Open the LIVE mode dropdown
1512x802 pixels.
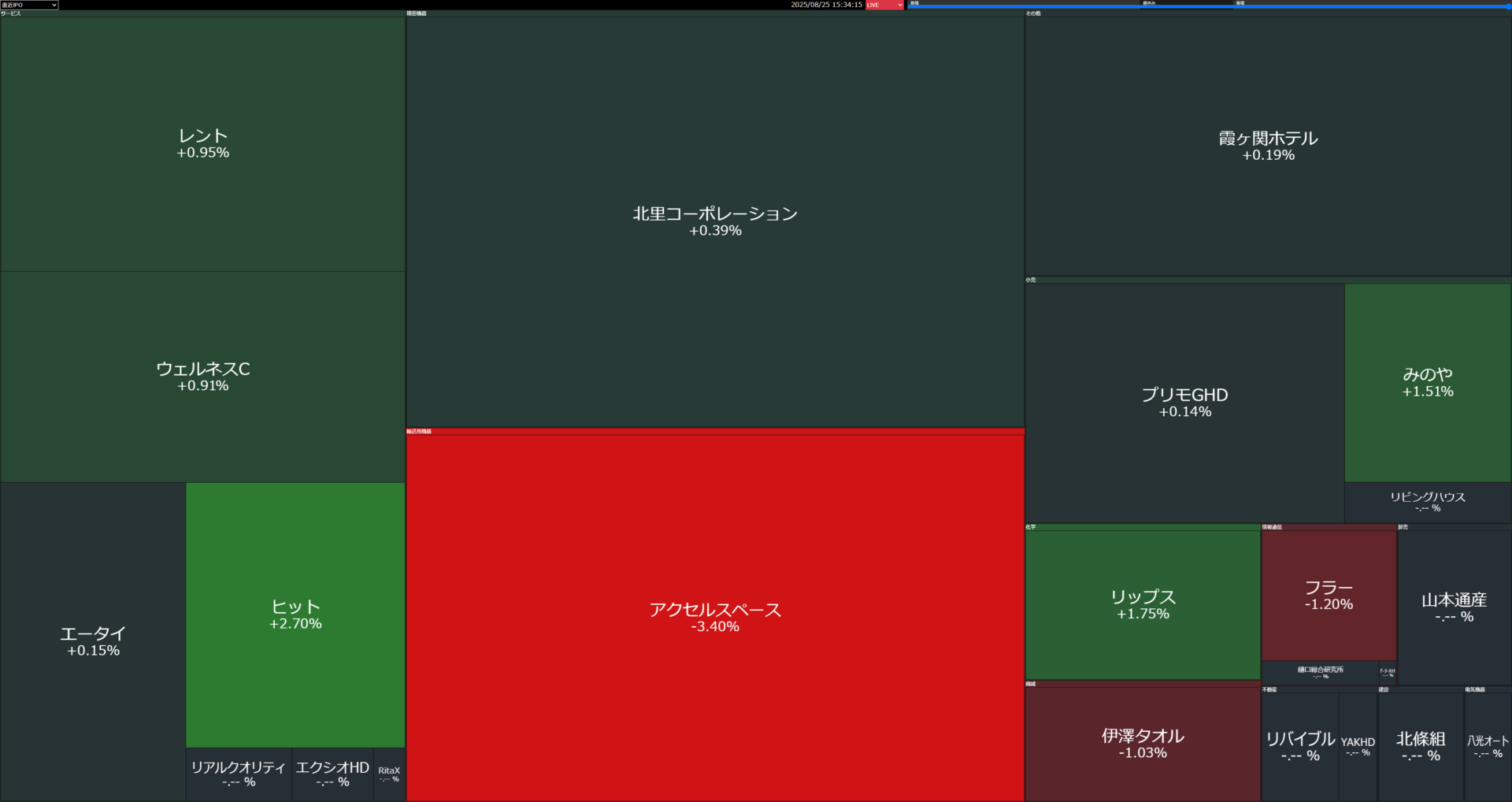(884, 5)
